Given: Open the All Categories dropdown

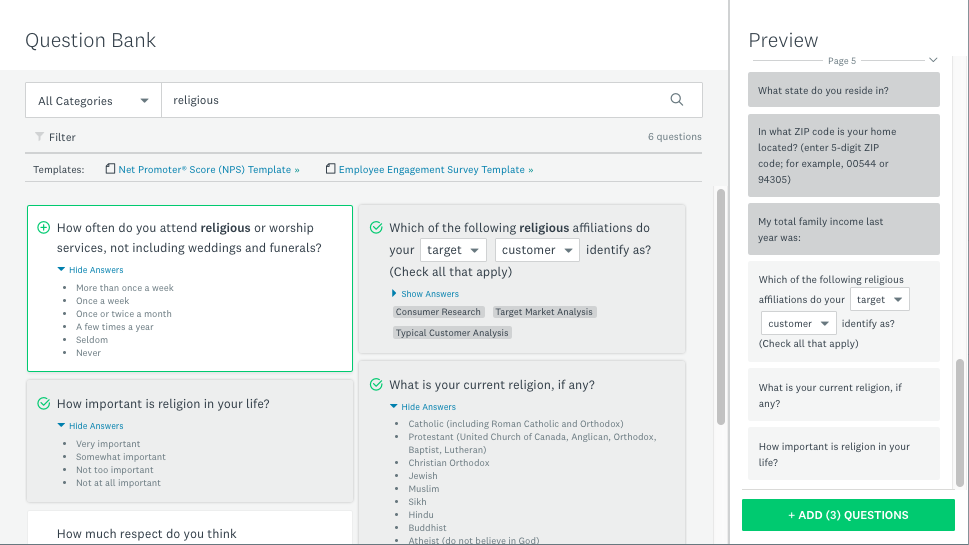Looking at the screenshot, I should [x=93, y=101].
